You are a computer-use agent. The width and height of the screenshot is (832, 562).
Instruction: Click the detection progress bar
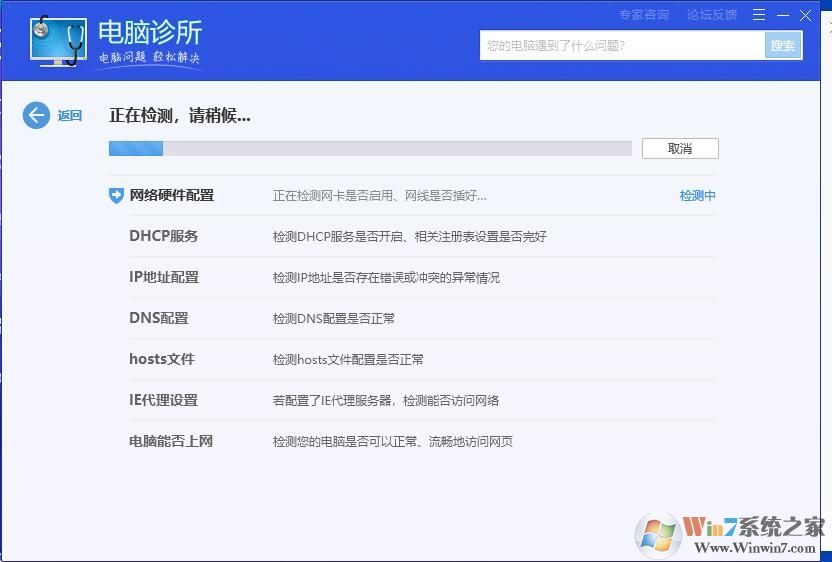pos(370,149)
